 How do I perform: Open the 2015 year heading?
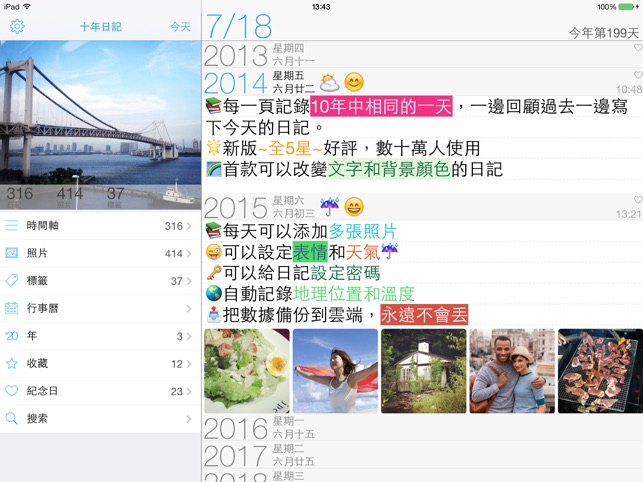(x=235, y=208)
